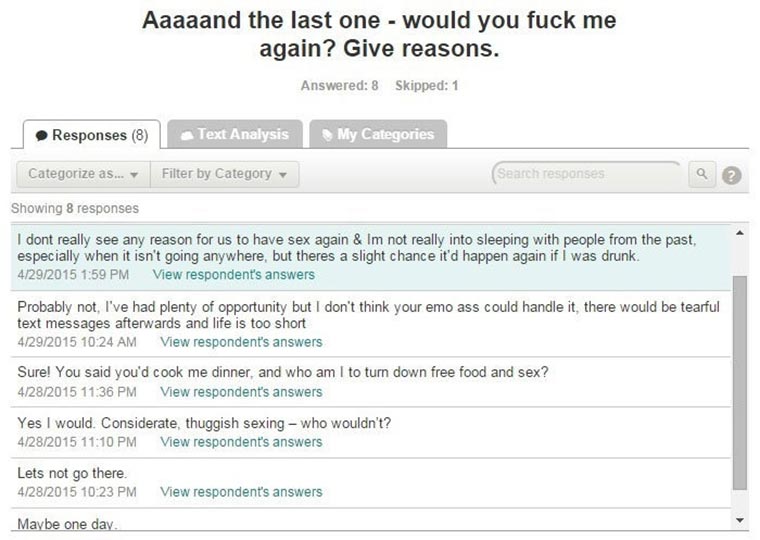
Task: Select the Responses (8) tab
Action: (x=90, y=135)
